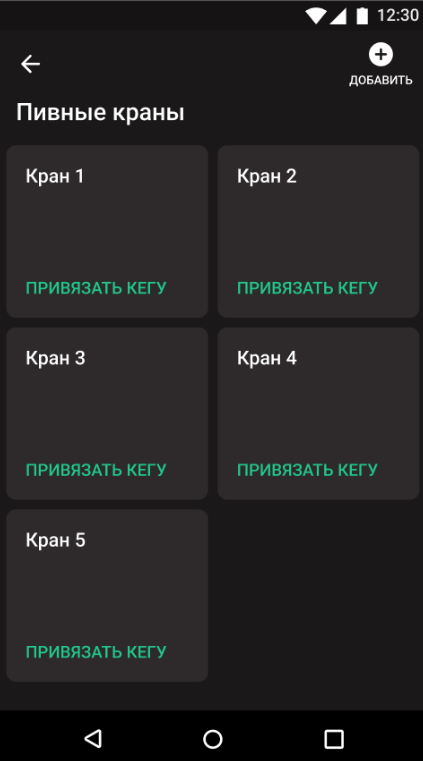Open recent apps square button
This screenshot has width=423, height=761.
334,739
